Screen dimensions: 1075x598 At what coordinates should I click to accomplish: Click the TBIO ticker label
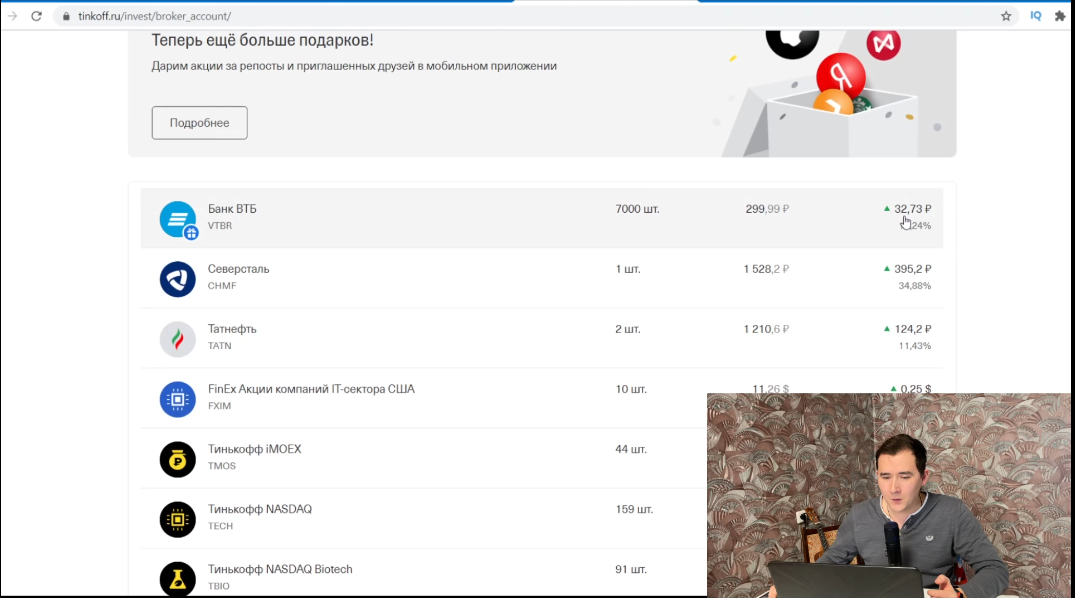[x=219, y=586]
